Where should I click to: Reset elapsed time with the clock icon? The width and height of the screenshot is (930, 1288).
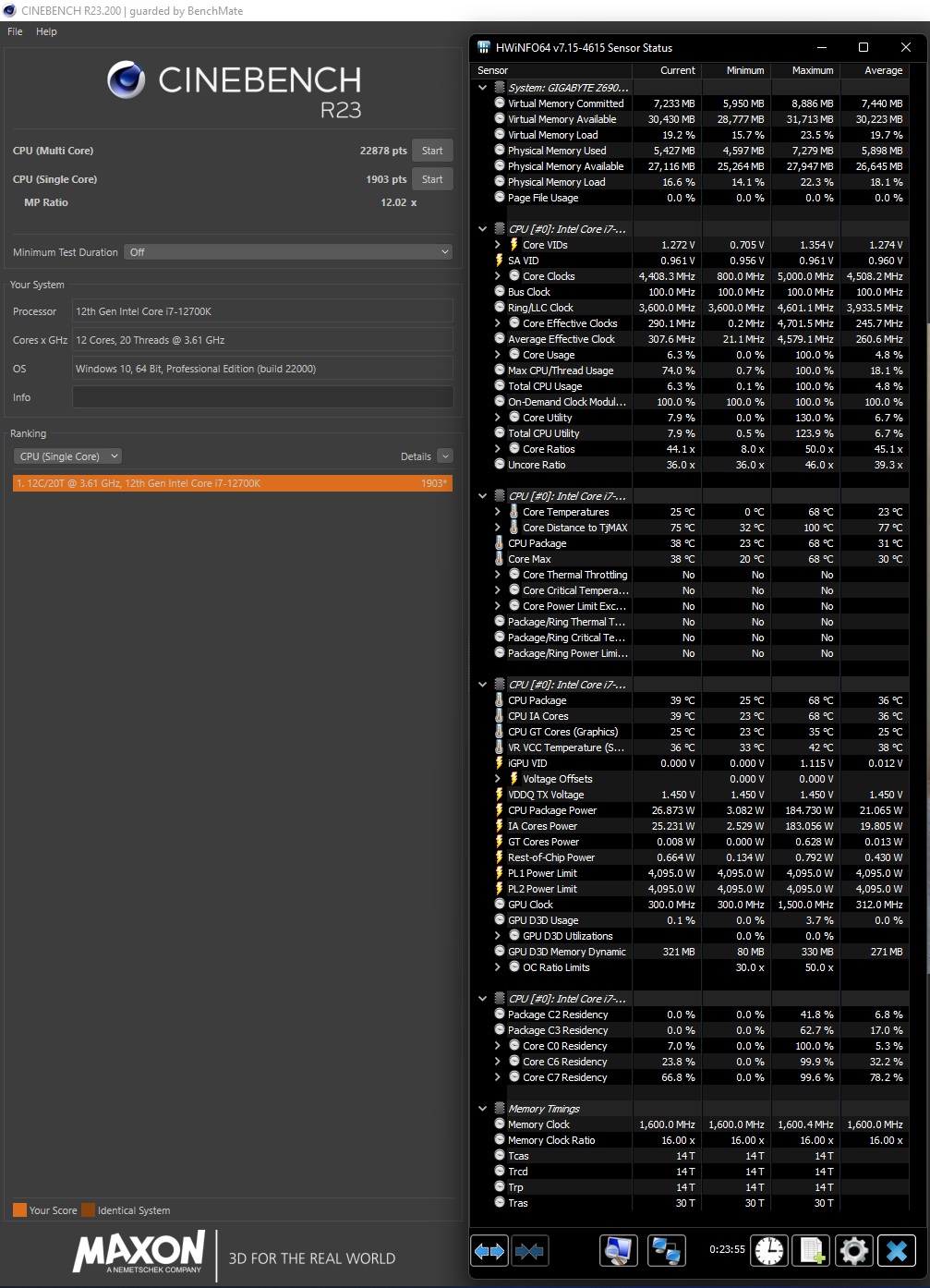click(x=768, y=1251)
